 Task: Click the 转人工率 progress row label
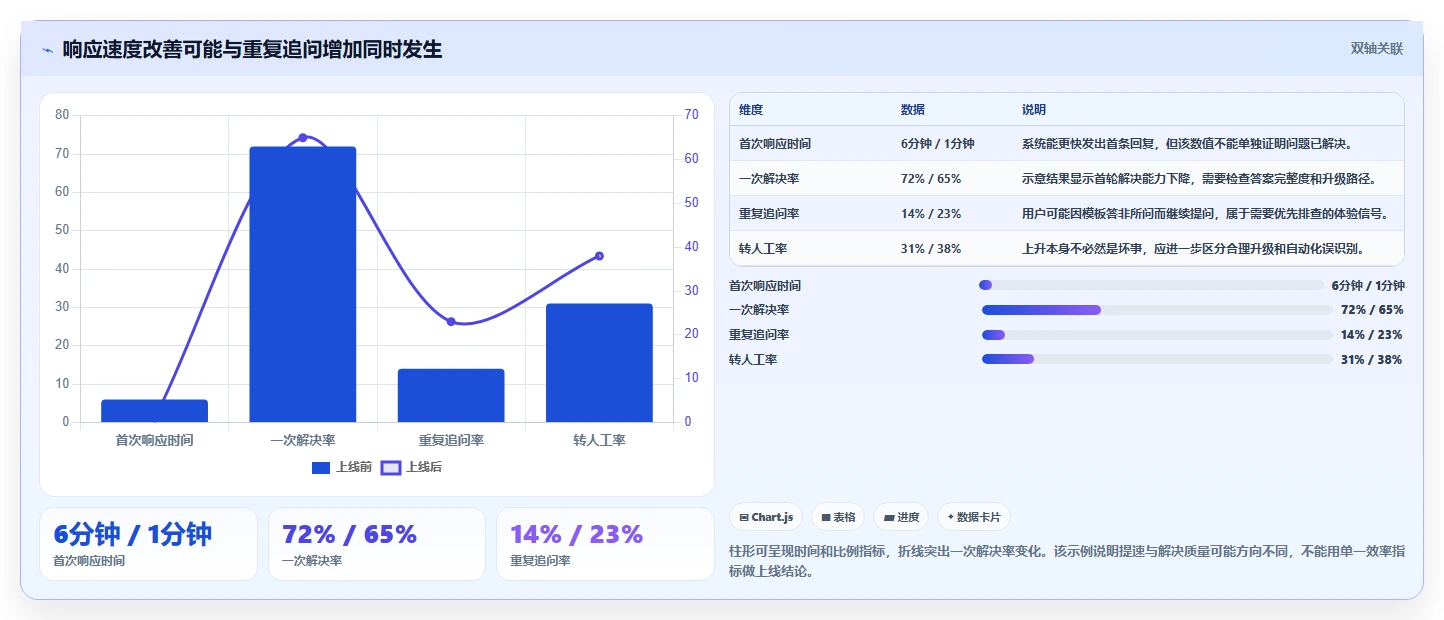(753, 360)
